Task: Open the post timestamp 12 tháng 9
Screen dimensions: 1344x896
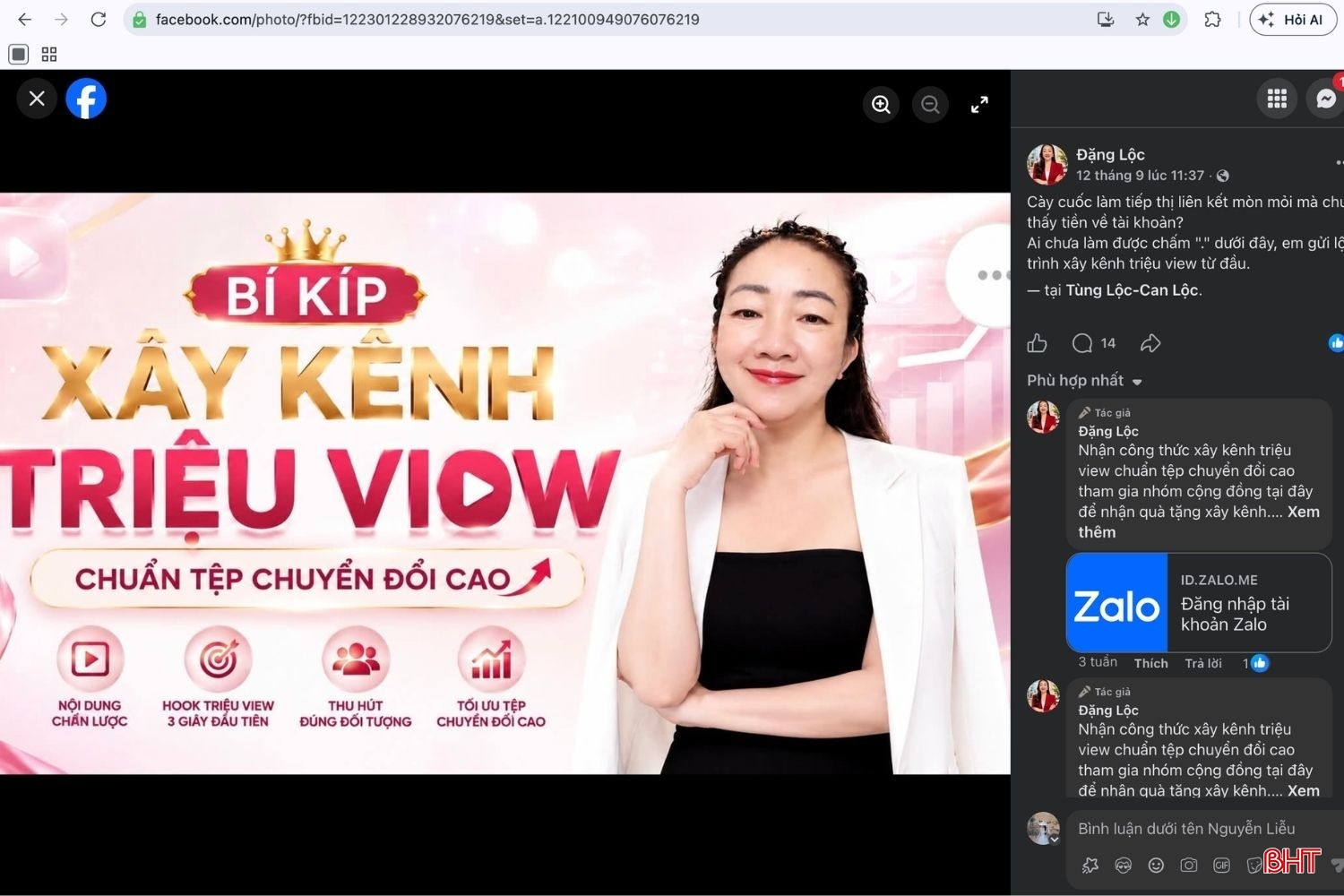Action: (x=1140, y=176)
